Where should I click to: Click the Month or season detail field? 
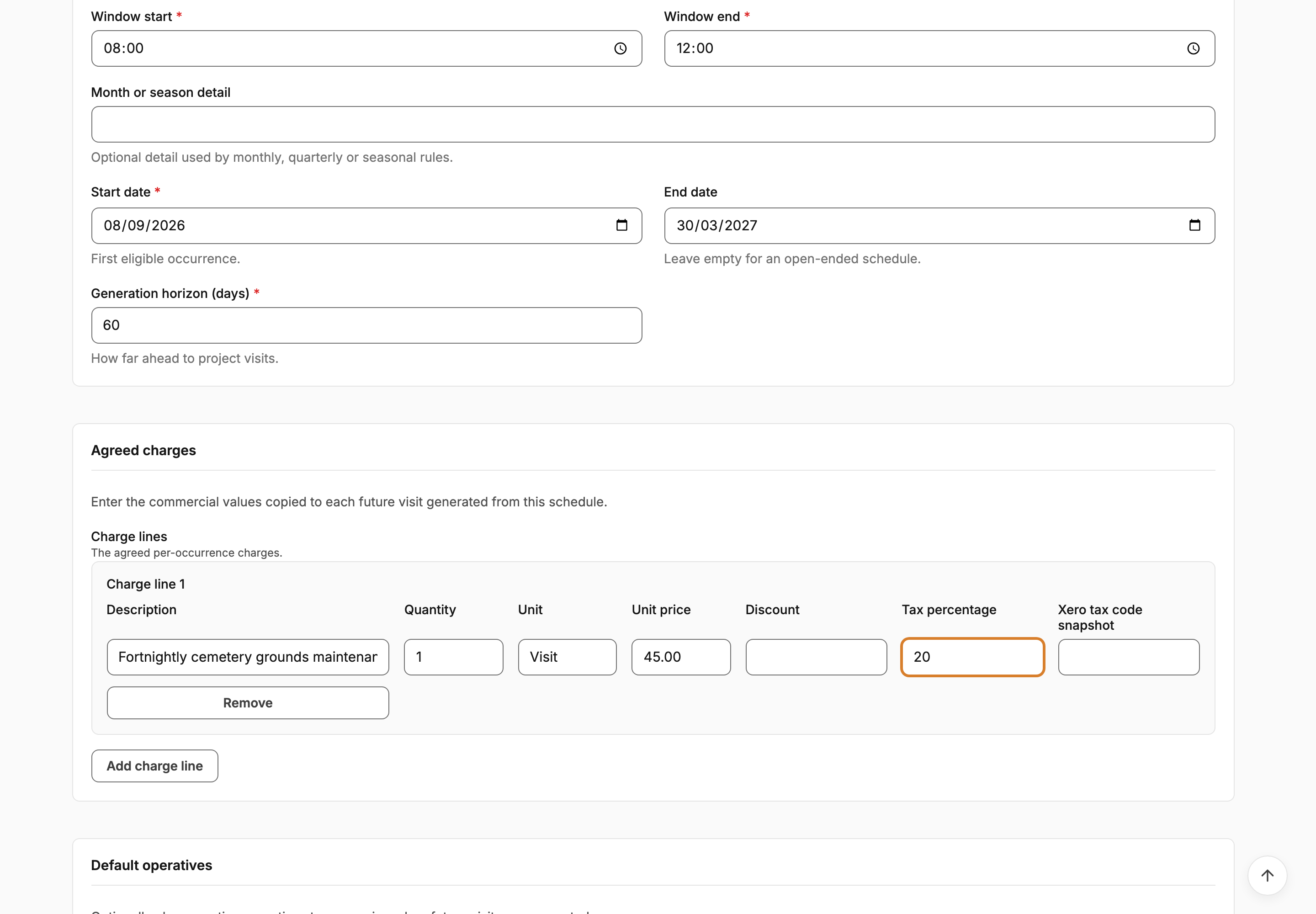tap(653, 124)
